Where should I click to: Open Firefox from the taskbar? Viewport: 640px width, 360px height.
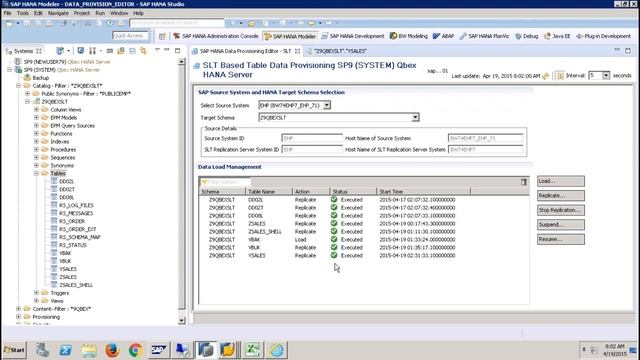112,350
